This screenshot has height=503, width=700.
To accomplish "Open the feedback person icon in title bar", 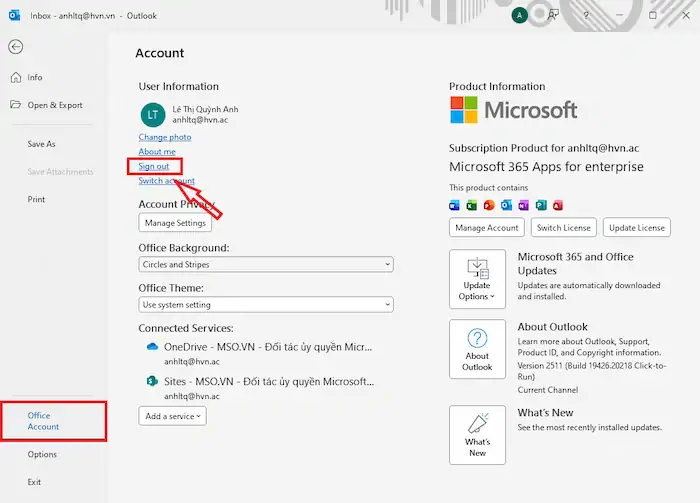I will point(553,16).
